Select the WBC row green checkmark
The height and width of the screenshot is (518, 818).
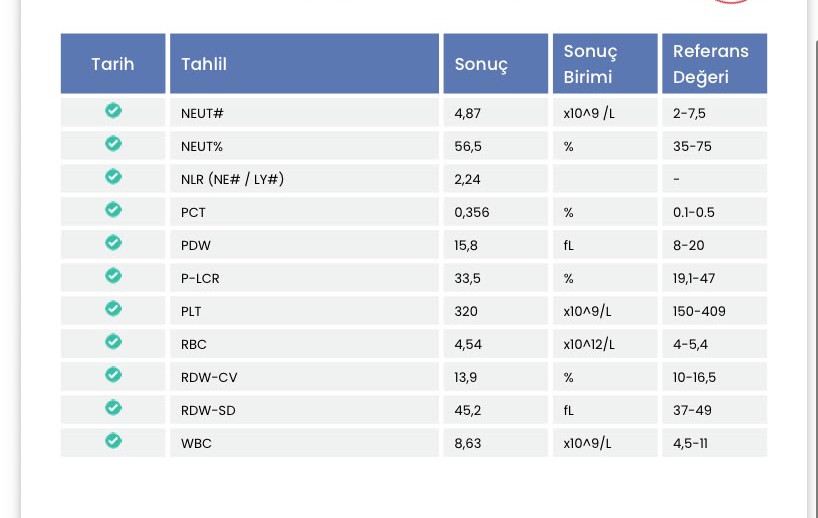pyautogui.click(x=113, y=441)
